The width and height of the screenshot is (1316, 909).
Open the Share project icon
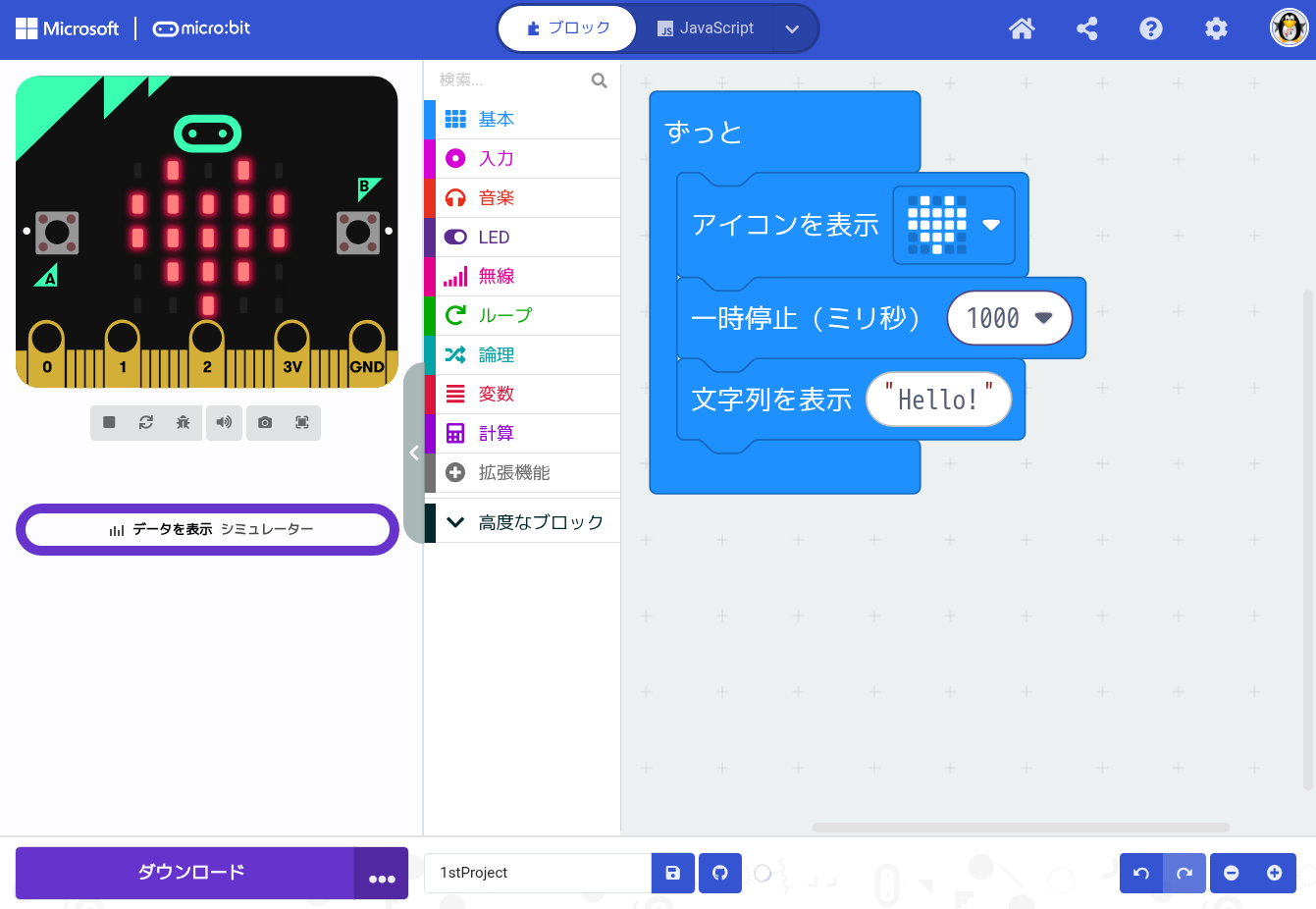pyautogui.click(x=1086, y=28)
